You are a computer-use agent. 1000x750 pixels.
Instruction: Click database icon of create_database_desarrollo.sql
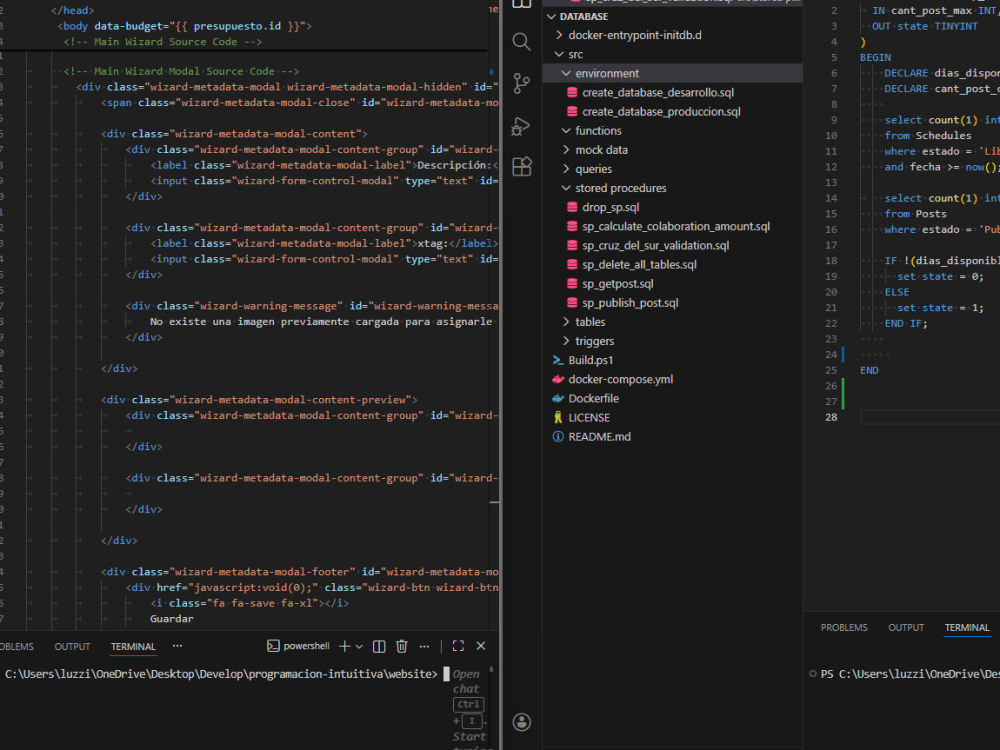(572, 92)
